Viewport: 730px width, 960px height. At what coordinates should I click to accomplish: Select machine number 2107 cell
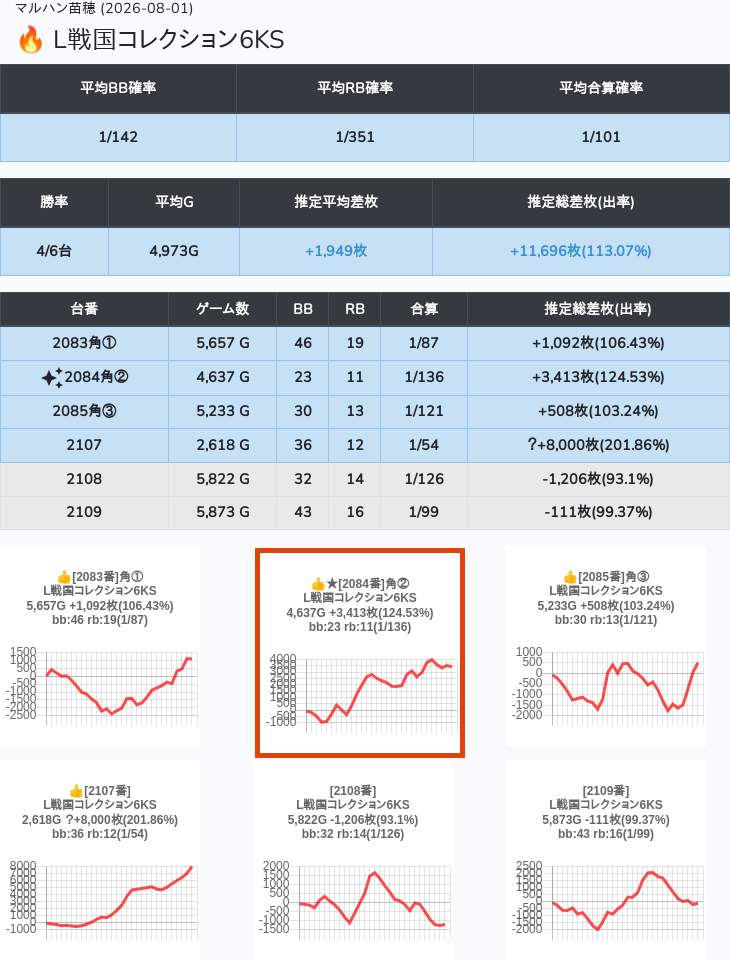85,445
